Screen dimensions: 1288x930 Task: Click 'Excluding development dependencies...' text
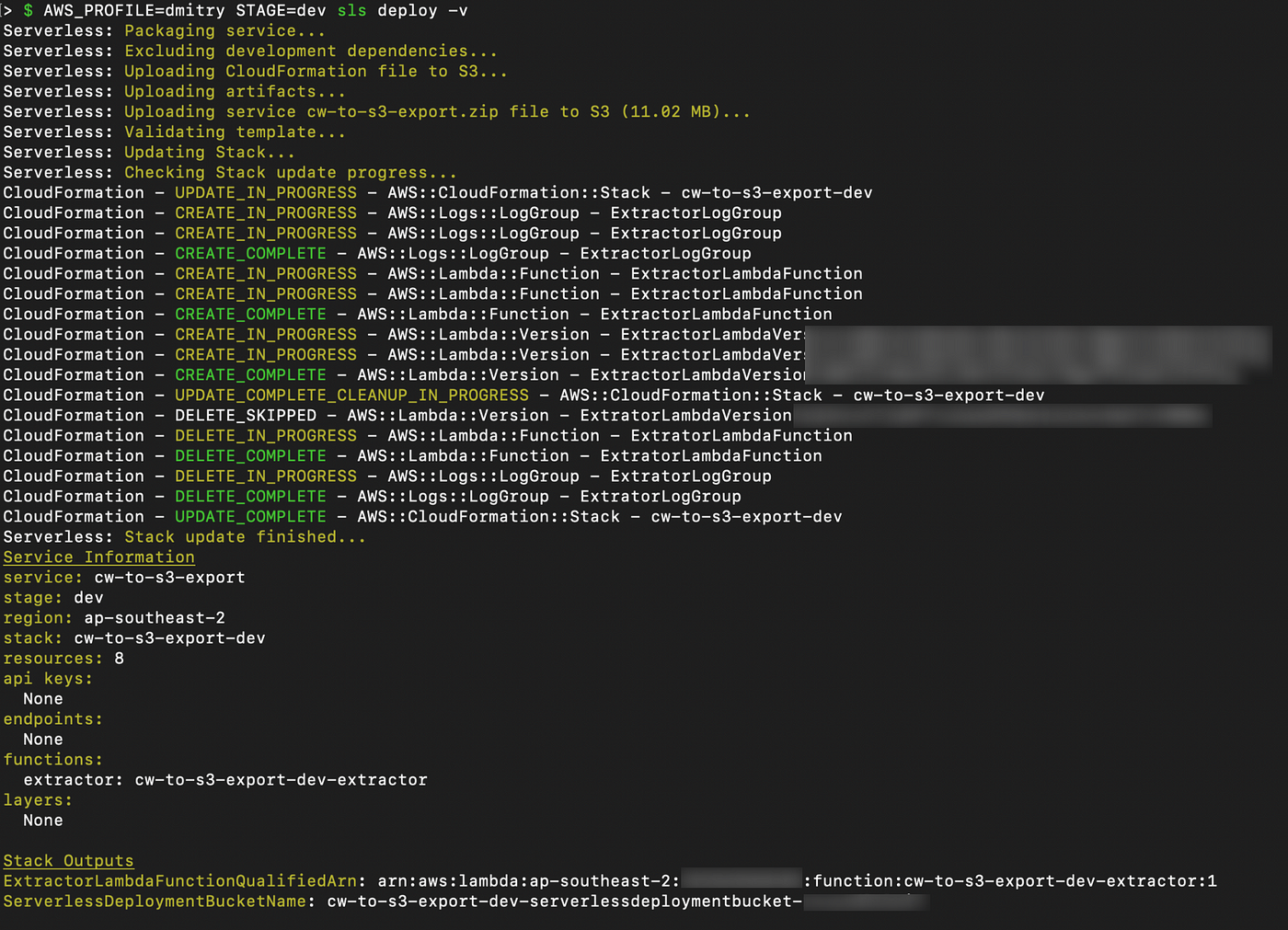click(311, 52)
